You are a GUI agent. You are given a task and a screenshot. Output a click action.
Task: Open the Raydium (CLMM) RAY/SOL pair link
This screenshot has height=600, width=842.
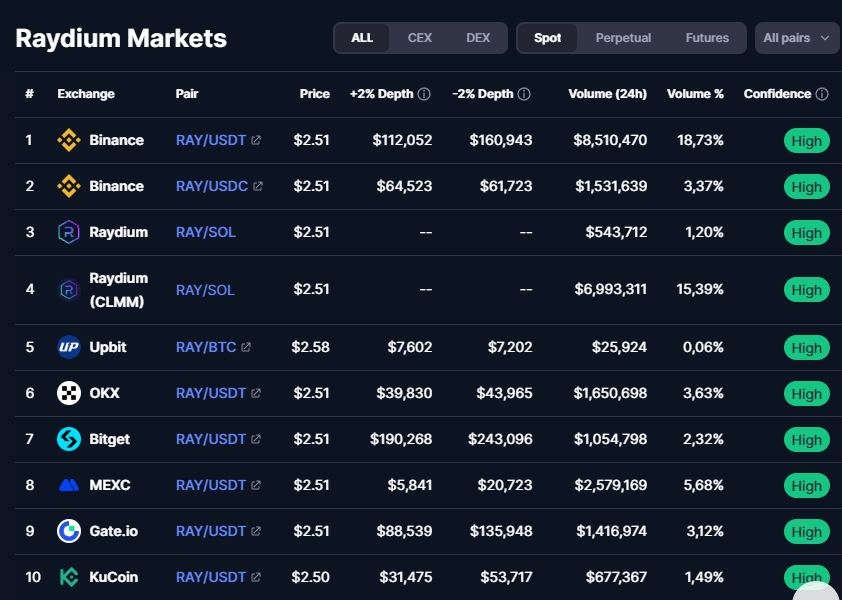pyautogui.click(x=206, y=290)
